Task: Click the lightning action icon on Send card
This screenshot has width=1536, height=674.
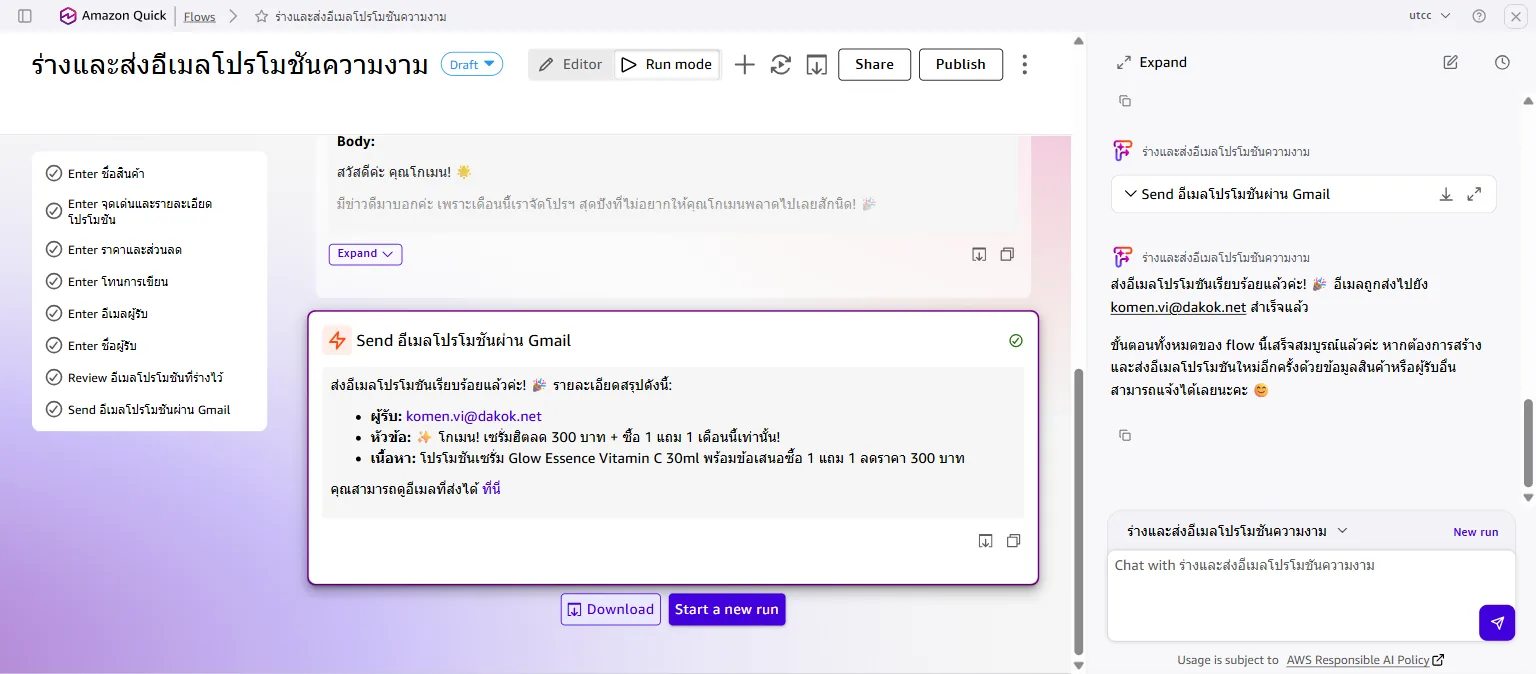Action: (337, 340)
